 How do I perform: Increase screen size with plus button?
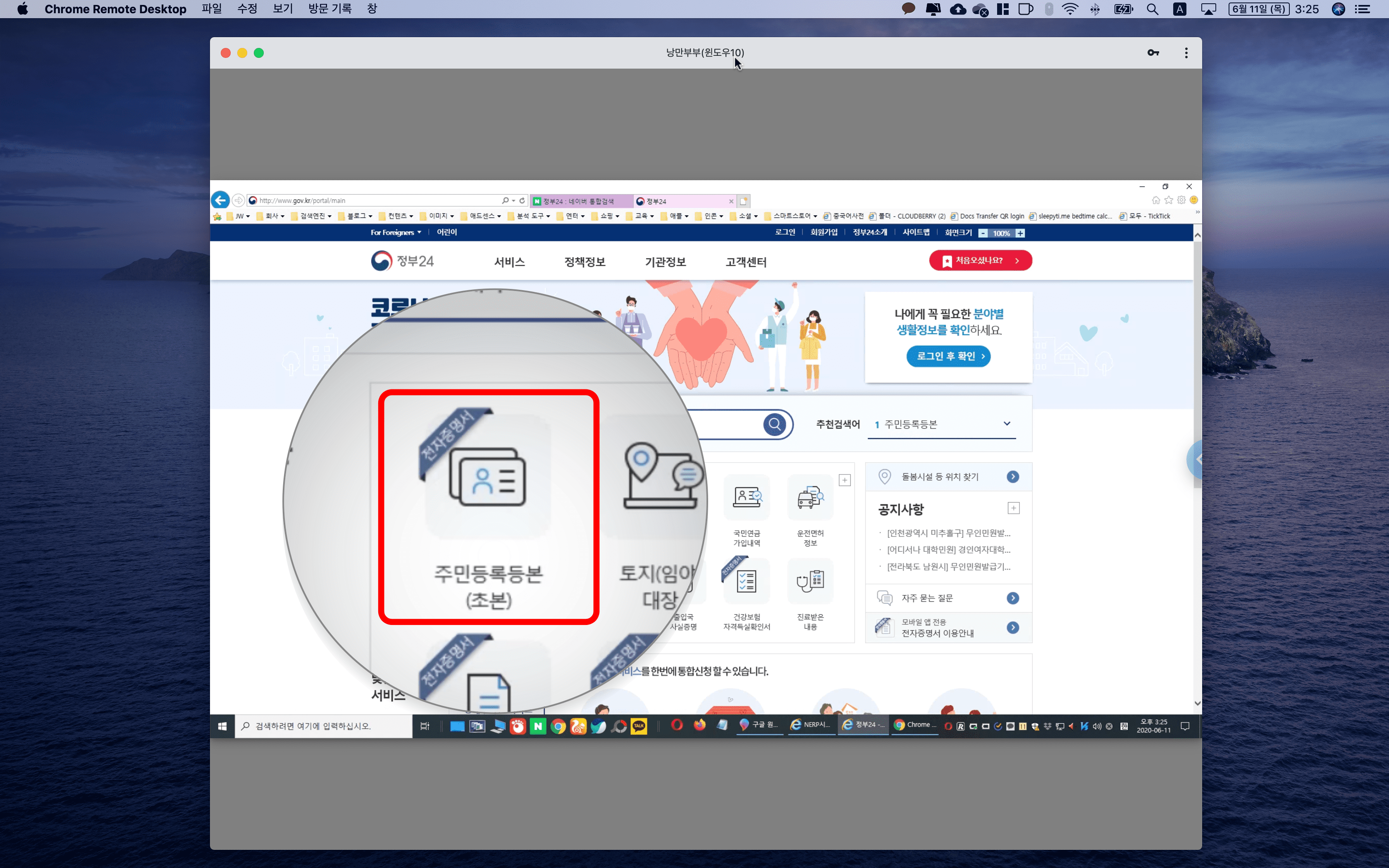click(1020, 233)
